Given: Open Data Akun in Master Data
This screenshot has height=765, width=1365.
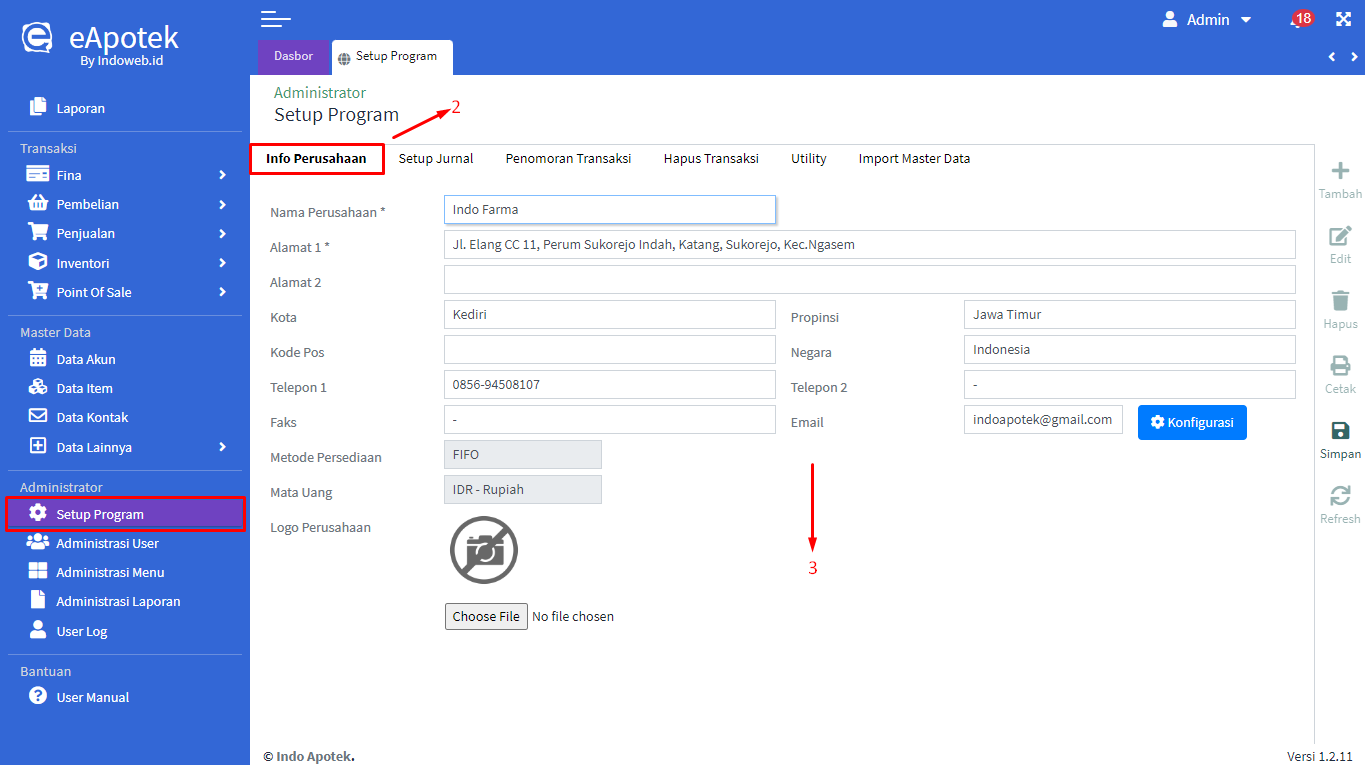Looking at the screenshot, I should click(x=86, y=359).
